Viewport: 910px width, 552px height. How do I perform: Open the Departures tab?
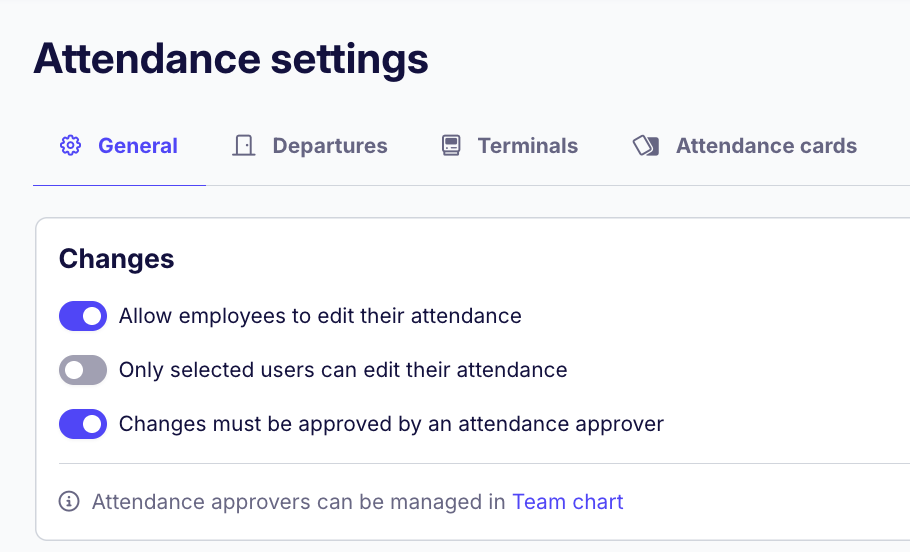click(x=329, y=146)
